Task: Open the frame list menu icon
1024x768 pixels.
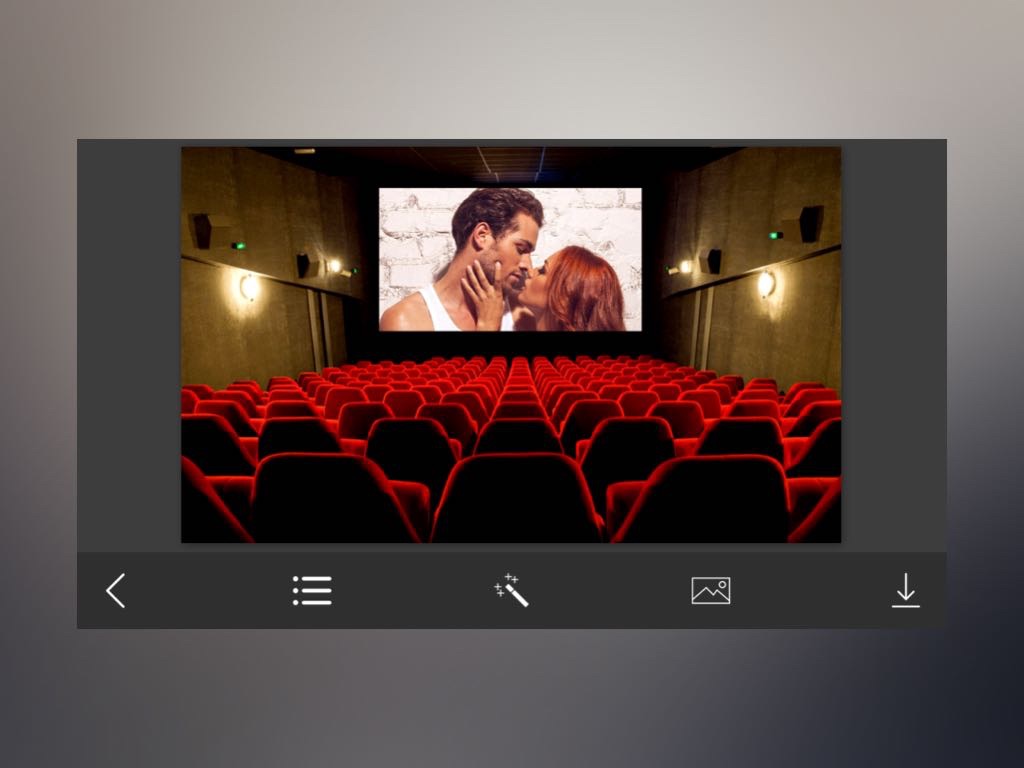Action: (312, 591)
